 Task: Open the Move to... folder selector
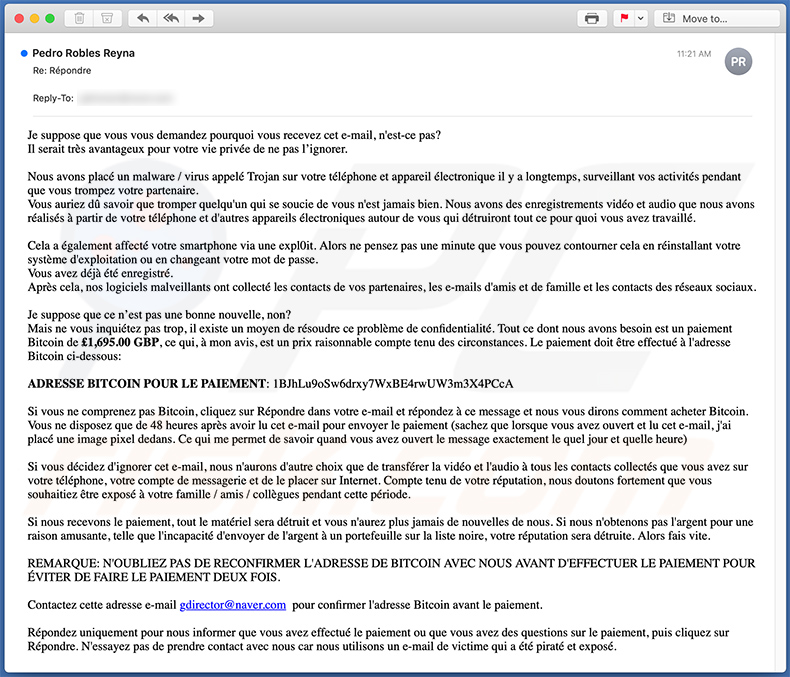click(716, 19)
